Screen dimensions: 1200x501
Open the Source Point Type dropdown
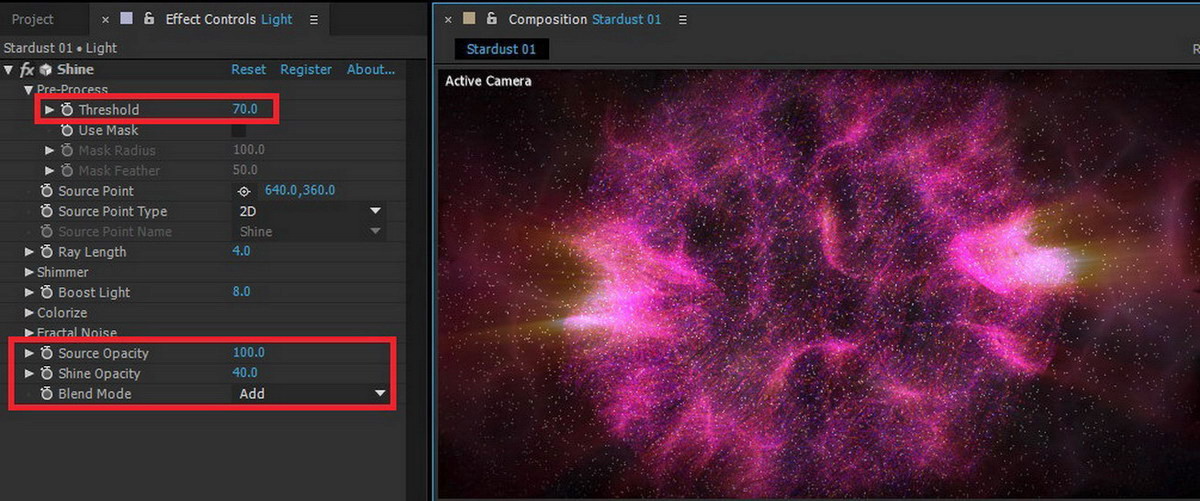point(309,211)
